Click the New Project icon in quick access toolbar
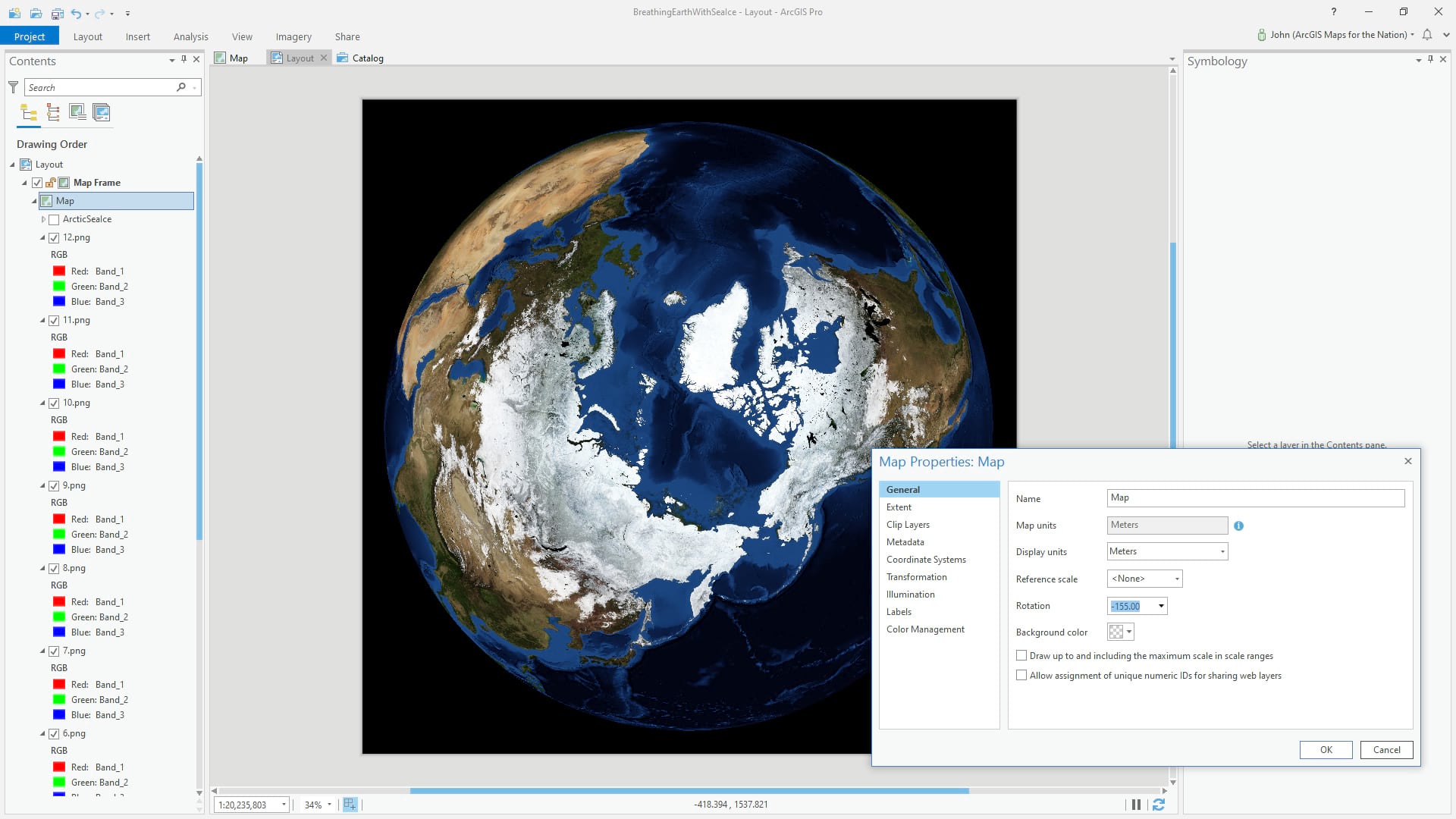Image resolution: width=1456 pixels, height=819 pixels. [x=14, y=13]
